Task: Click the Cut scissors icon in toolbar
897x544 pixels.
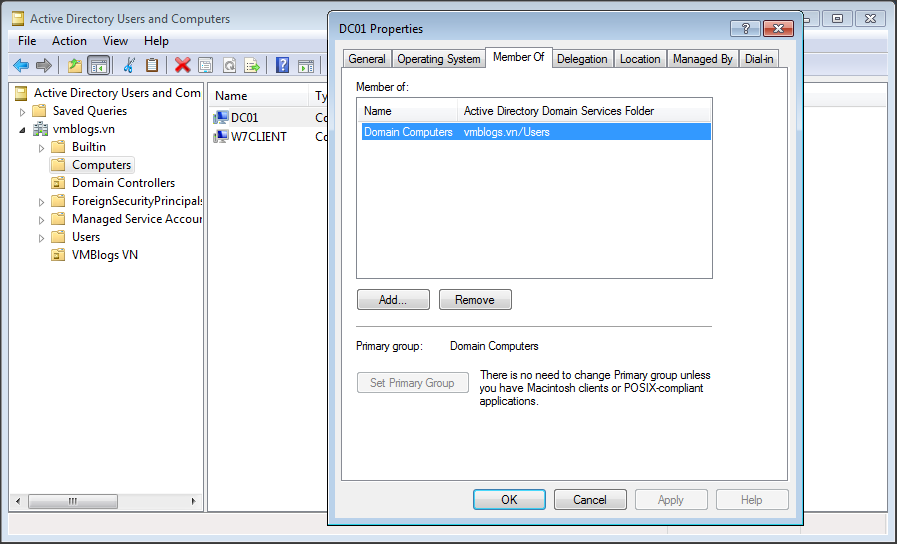Action: [128, 65]
